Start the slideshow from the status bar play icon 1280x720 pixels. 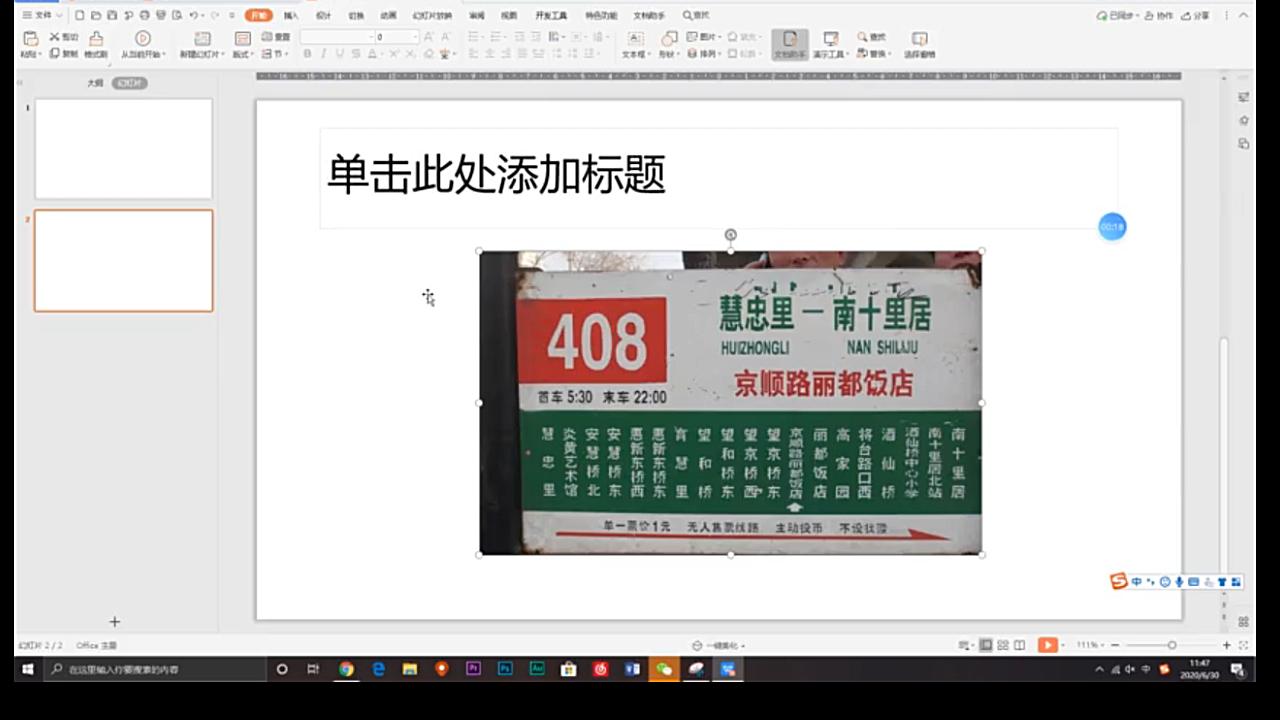1047,645
